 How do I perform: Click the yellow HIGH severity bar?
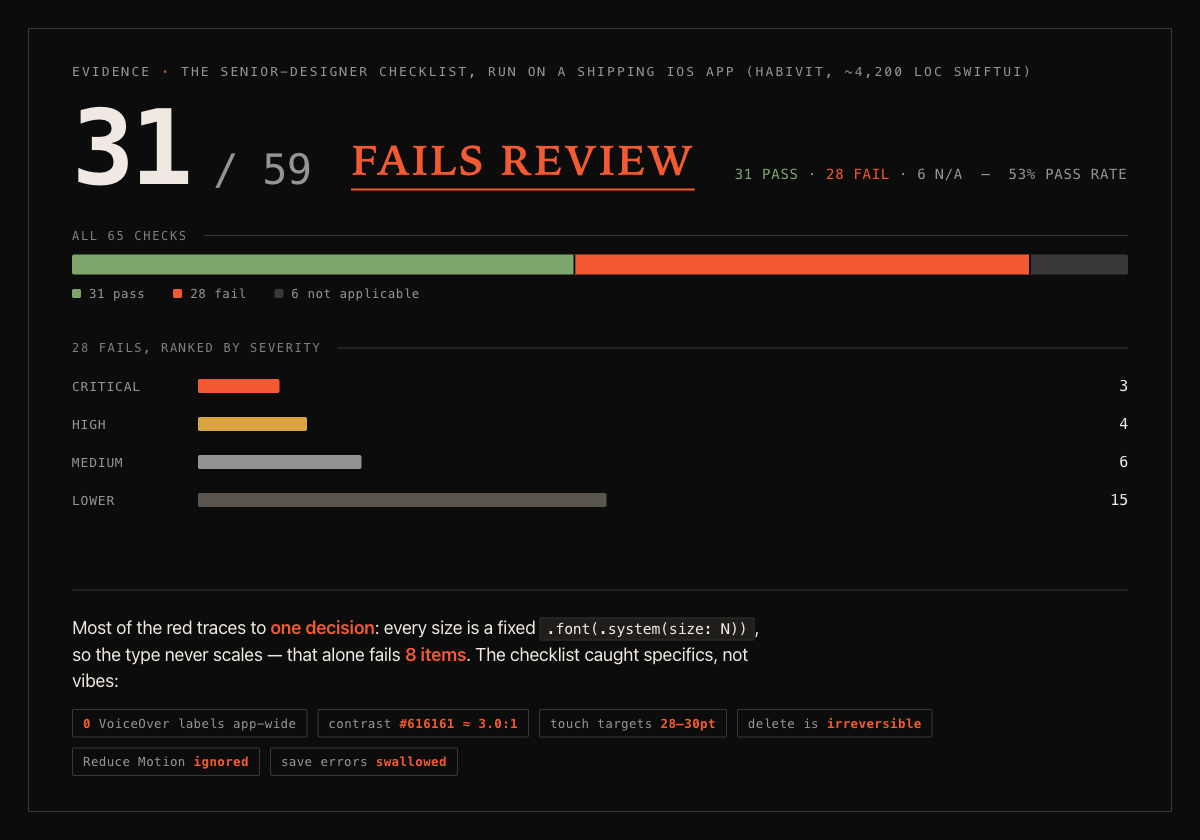pos(252,424)
